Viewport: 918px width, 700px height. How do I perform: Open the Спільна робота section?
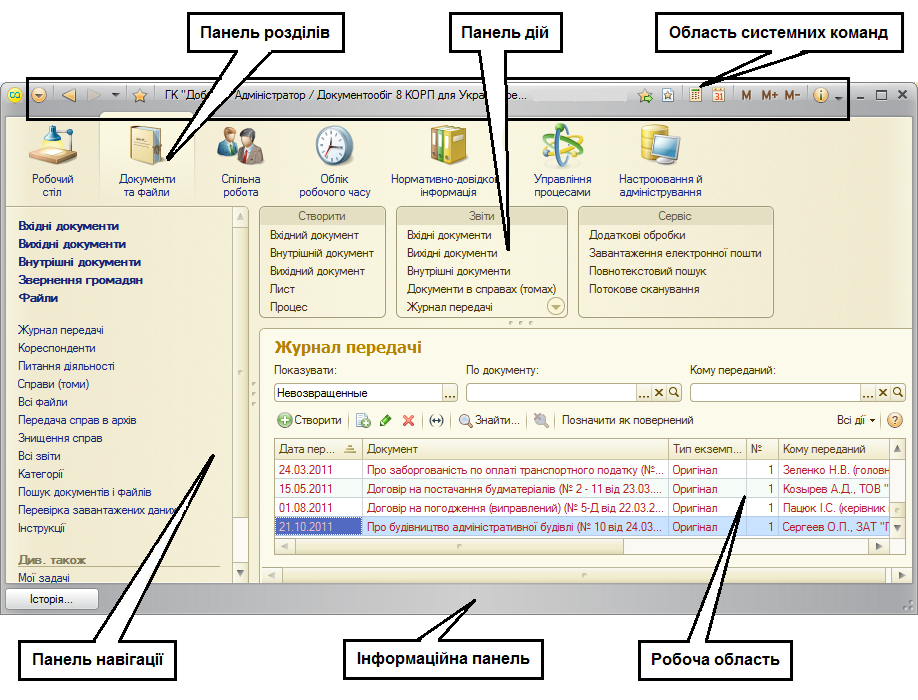(241, 160)
